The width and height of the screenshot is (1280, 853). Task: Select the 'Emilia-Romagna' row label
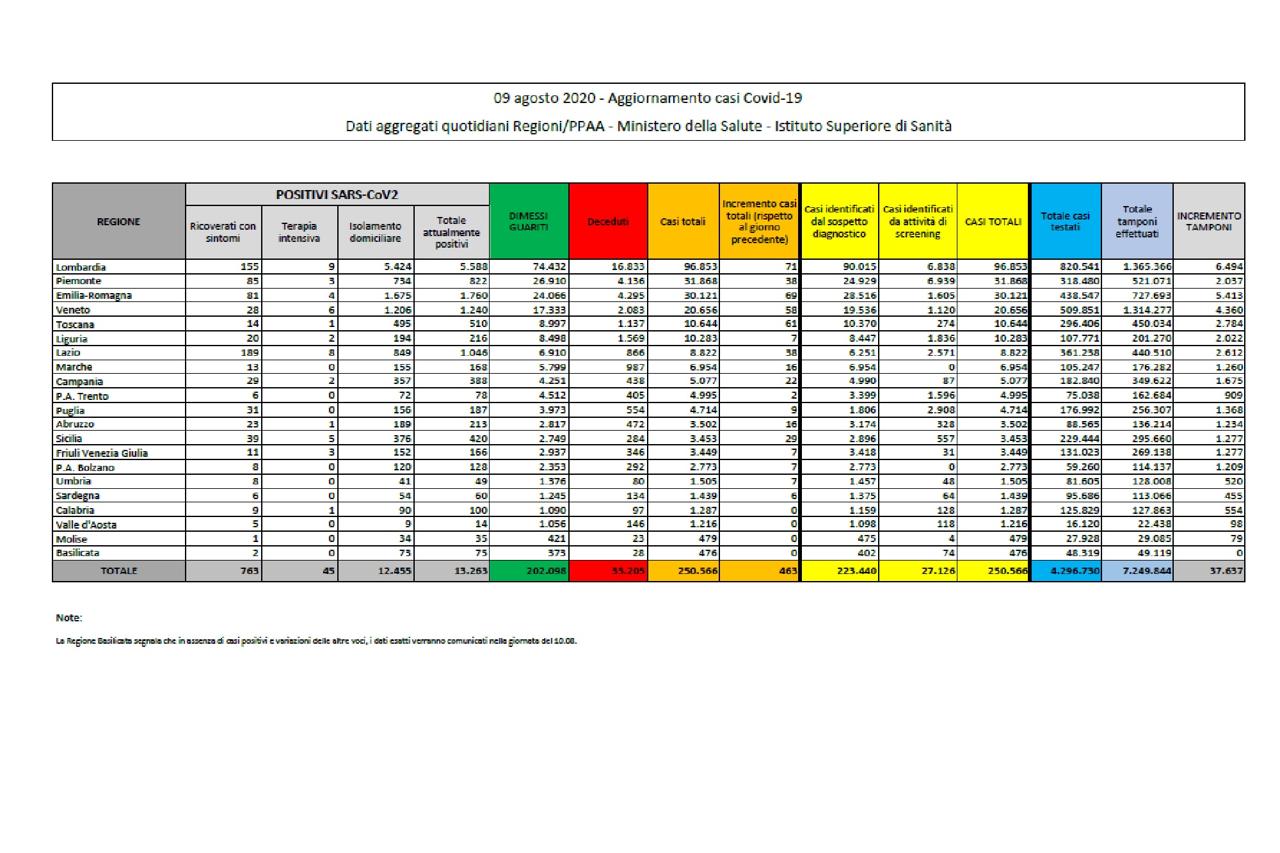pyautogui.click(x=93, y=298)
